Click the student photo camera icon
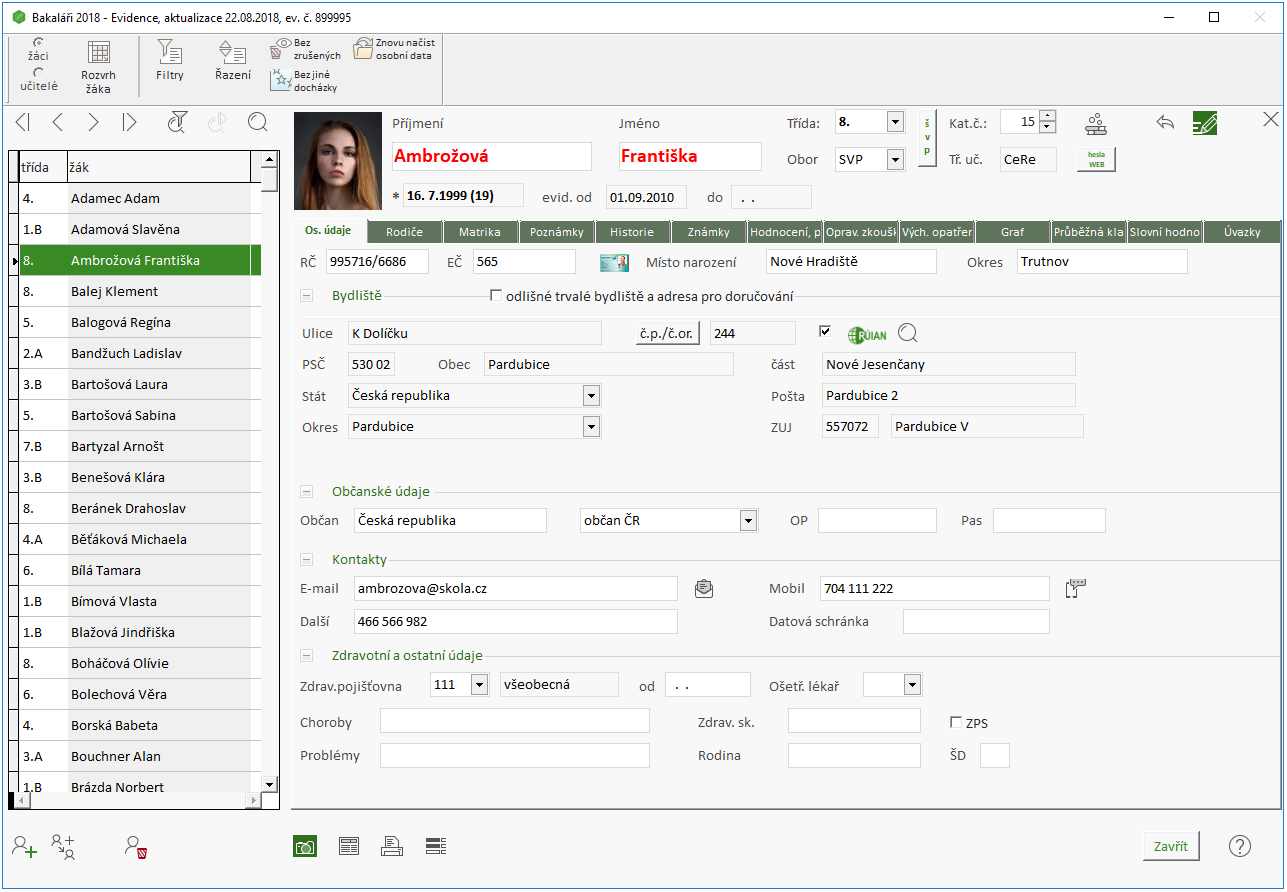 coord(305,846)
